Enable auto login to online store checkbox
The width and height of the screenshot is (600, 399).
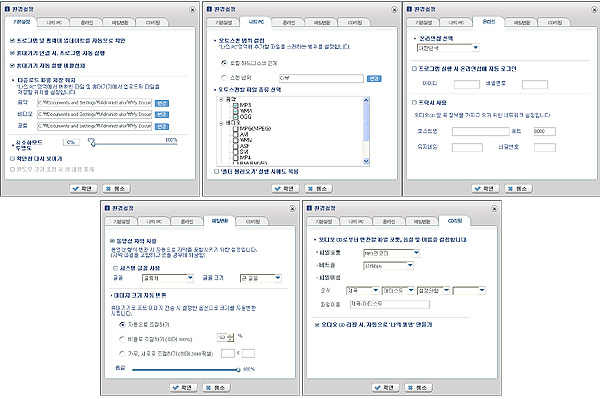coord(414,69)
